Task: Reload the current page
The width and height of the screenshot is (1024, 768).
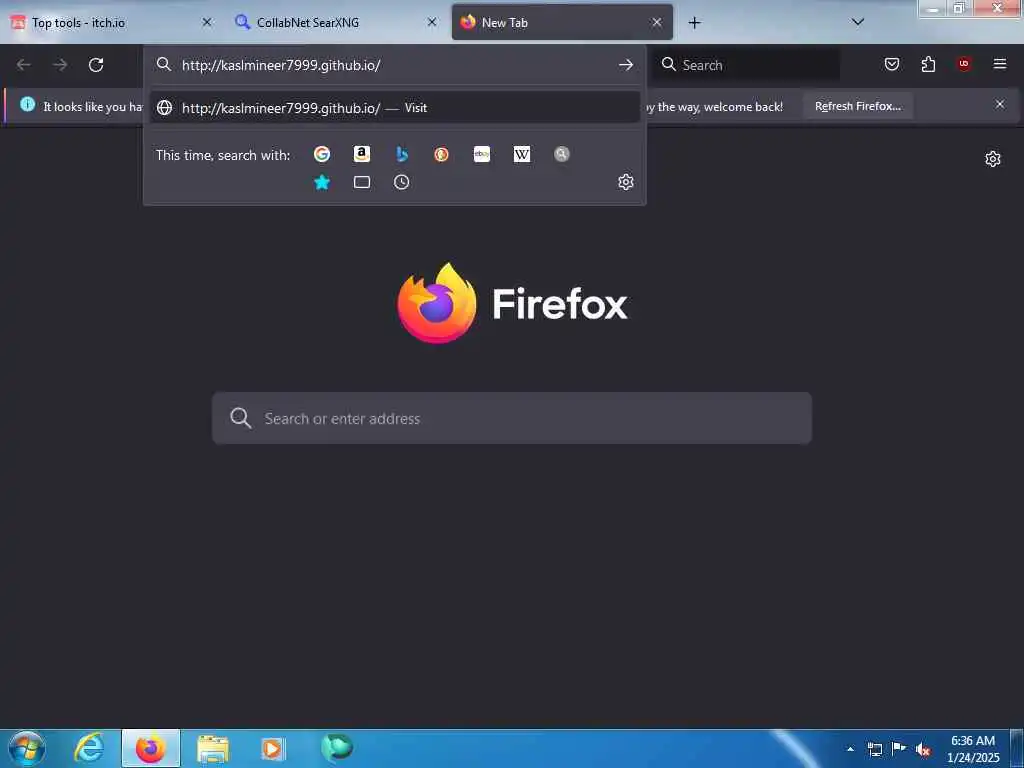Action: (96, 65)
